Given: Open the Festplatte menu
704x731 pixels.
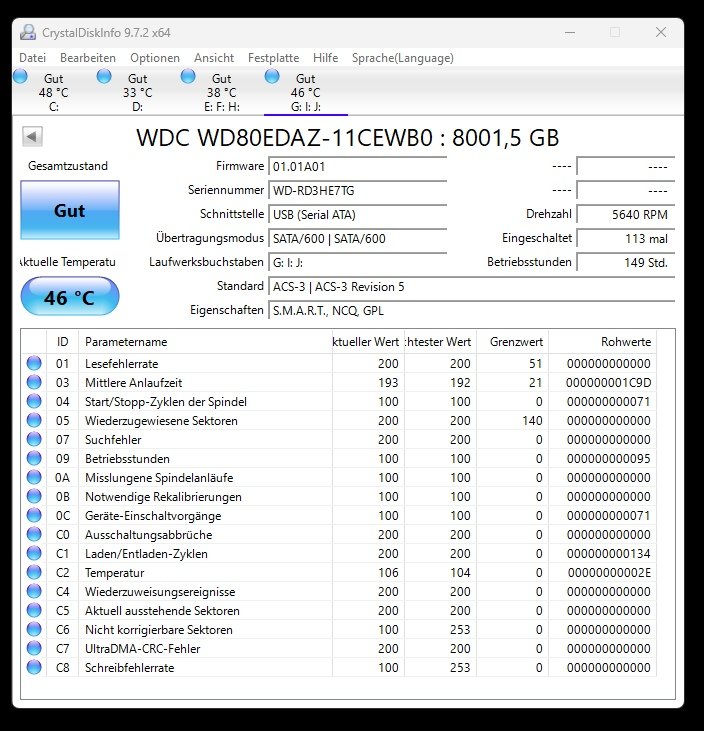Looking at the screenshot, I should (274, 58).
